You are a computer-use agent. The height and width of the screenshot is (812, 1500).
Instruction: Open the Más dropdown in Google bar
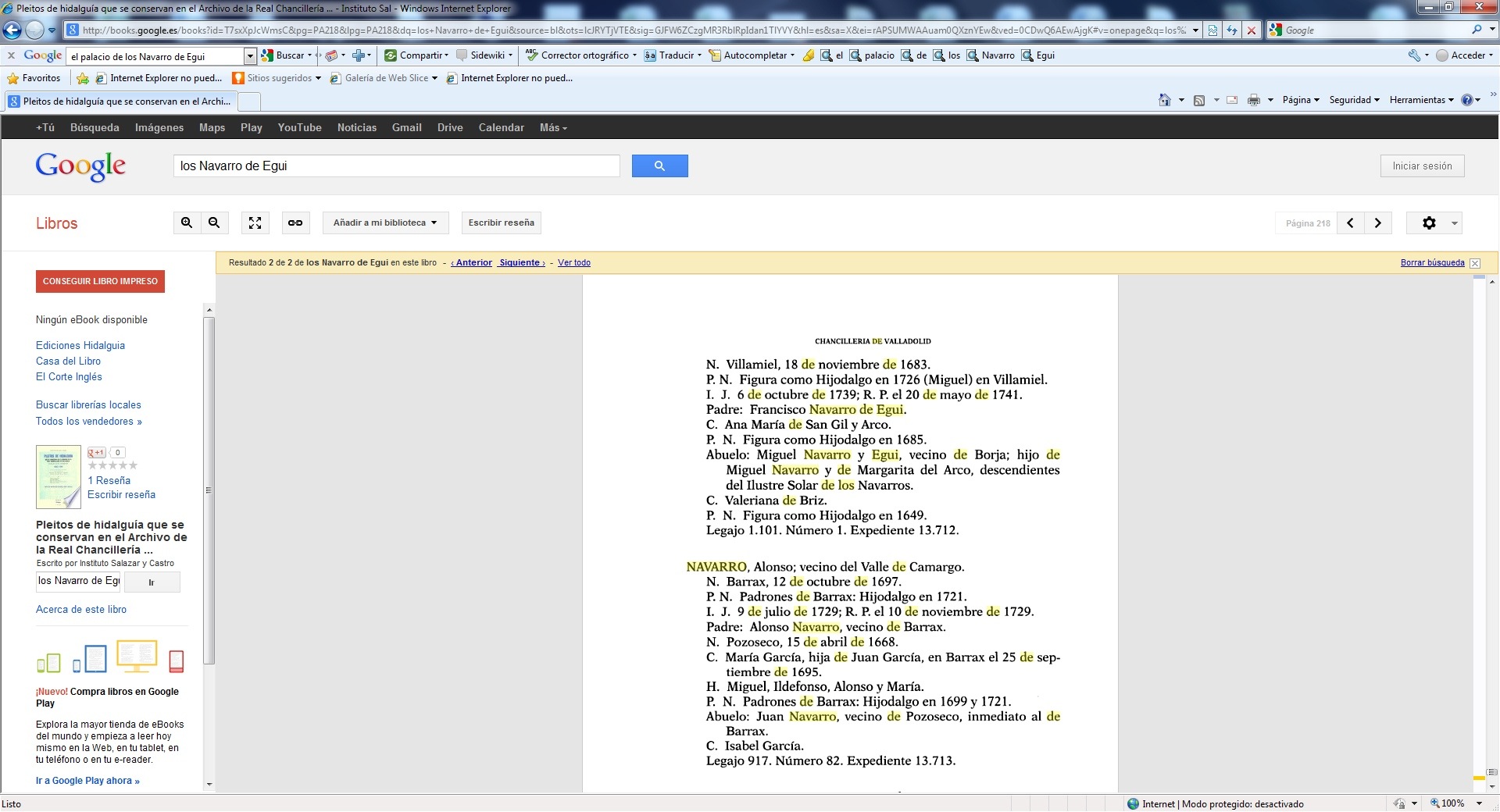(553, 128)
